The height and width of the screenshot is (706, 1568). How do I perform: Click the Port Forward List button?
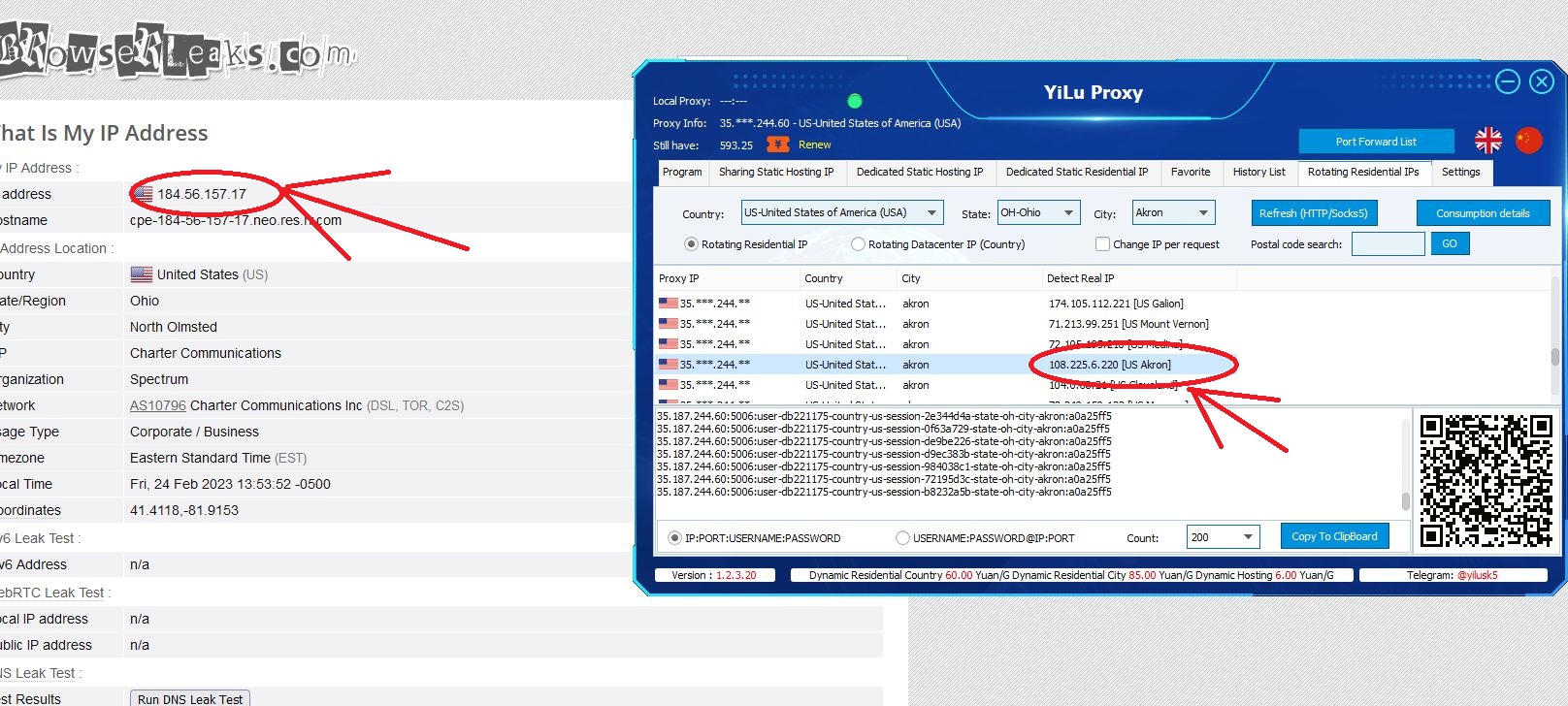tap(1376, 142)
